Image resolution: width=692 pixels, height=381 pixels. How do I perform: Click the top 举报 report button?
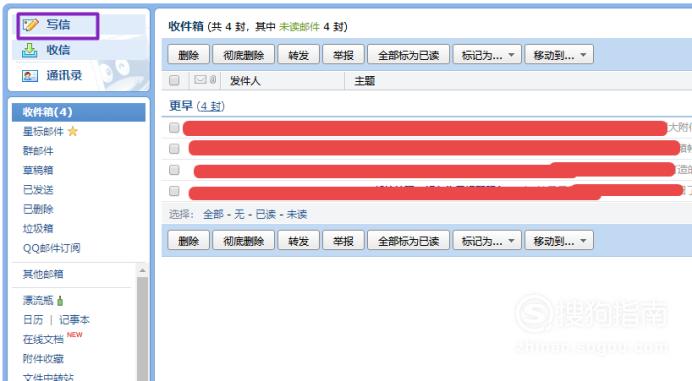[343, 55]
